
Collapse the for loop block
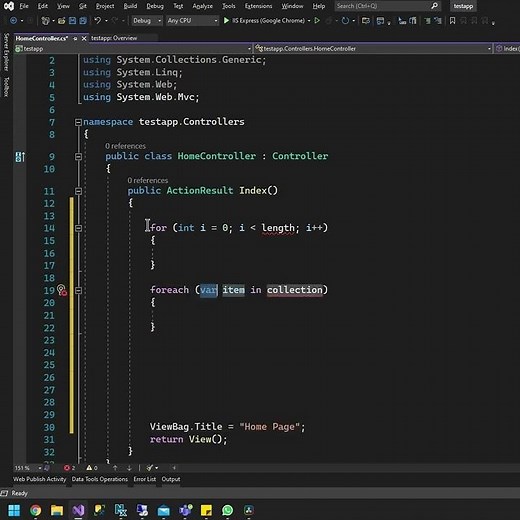[78, 228]
